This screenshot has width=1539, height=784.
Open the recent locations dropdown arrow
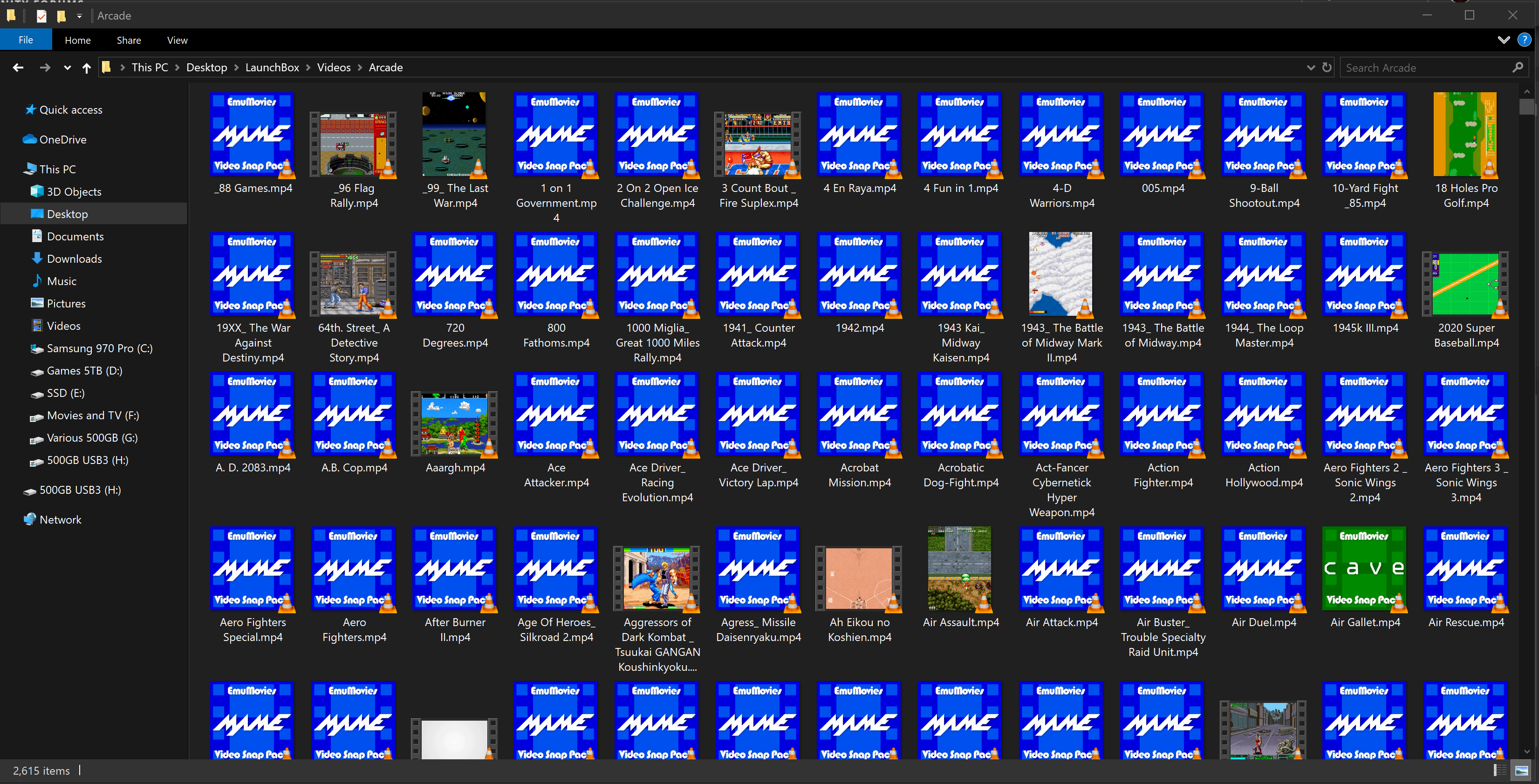click(x=68, y=68)
